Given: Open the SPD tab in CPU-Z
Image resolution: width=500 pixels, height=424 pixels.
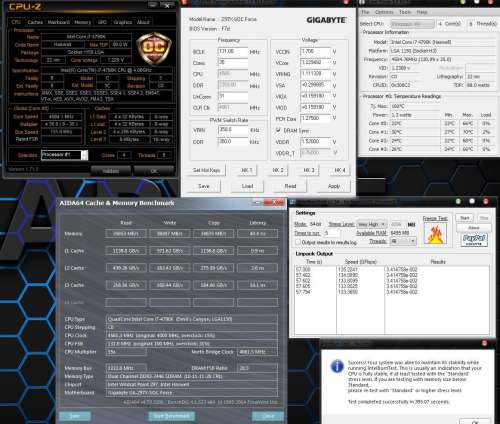Looking at the screenshot, I should tap(102, 22).
